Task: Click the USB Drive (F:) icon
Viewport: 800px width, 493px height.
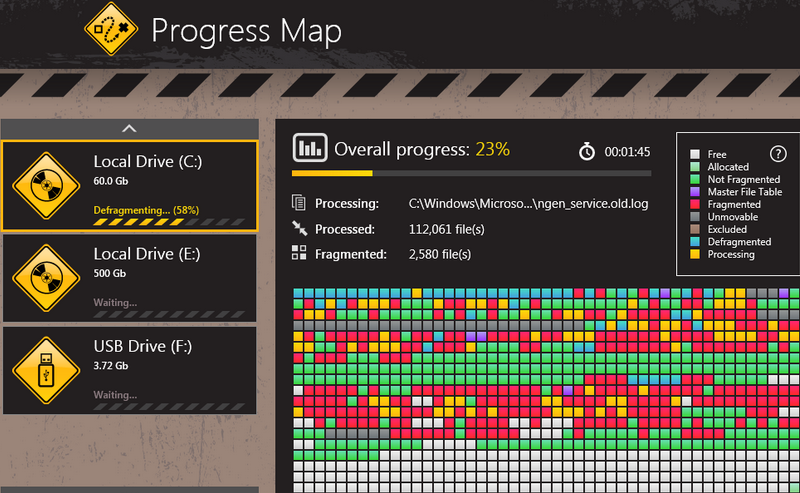Action: click(x=47, y=367)
